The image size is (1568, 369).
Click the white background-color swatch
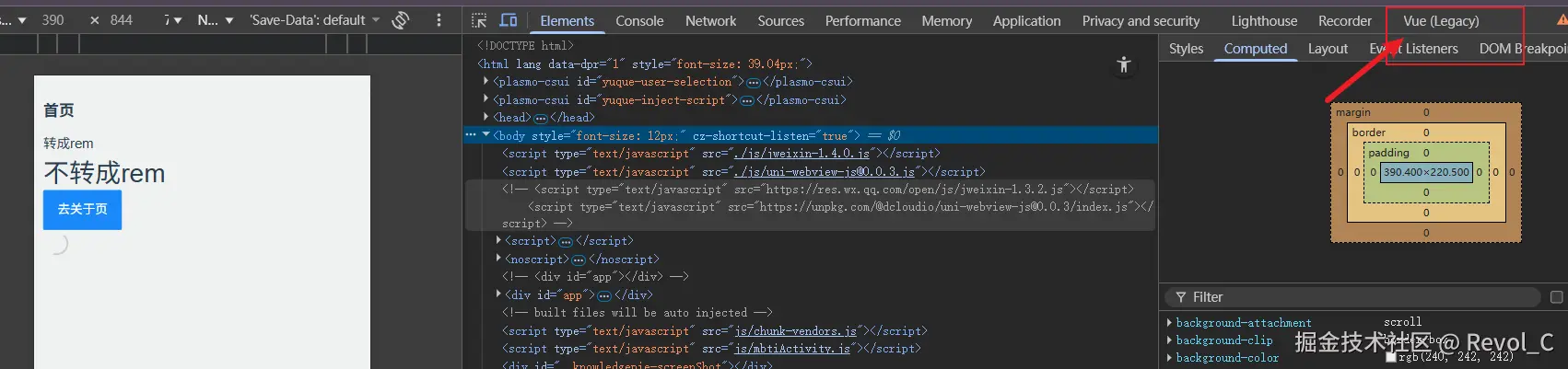1391,358
